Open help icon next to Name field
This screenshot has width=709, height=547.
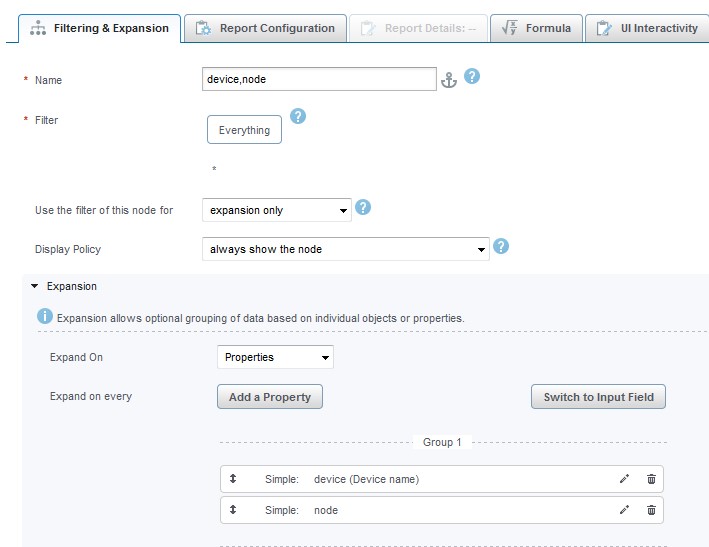coord(472,77)
